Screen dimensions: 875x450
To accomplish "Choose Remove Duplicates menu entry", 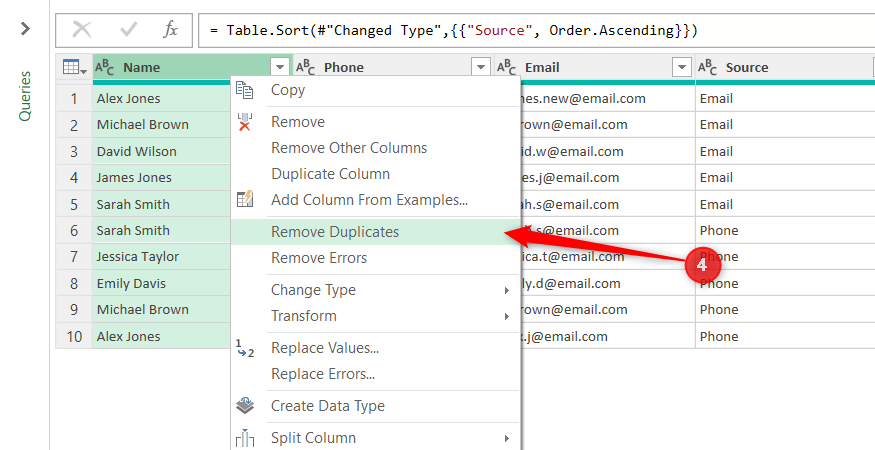I will click(x=376, y=232).
